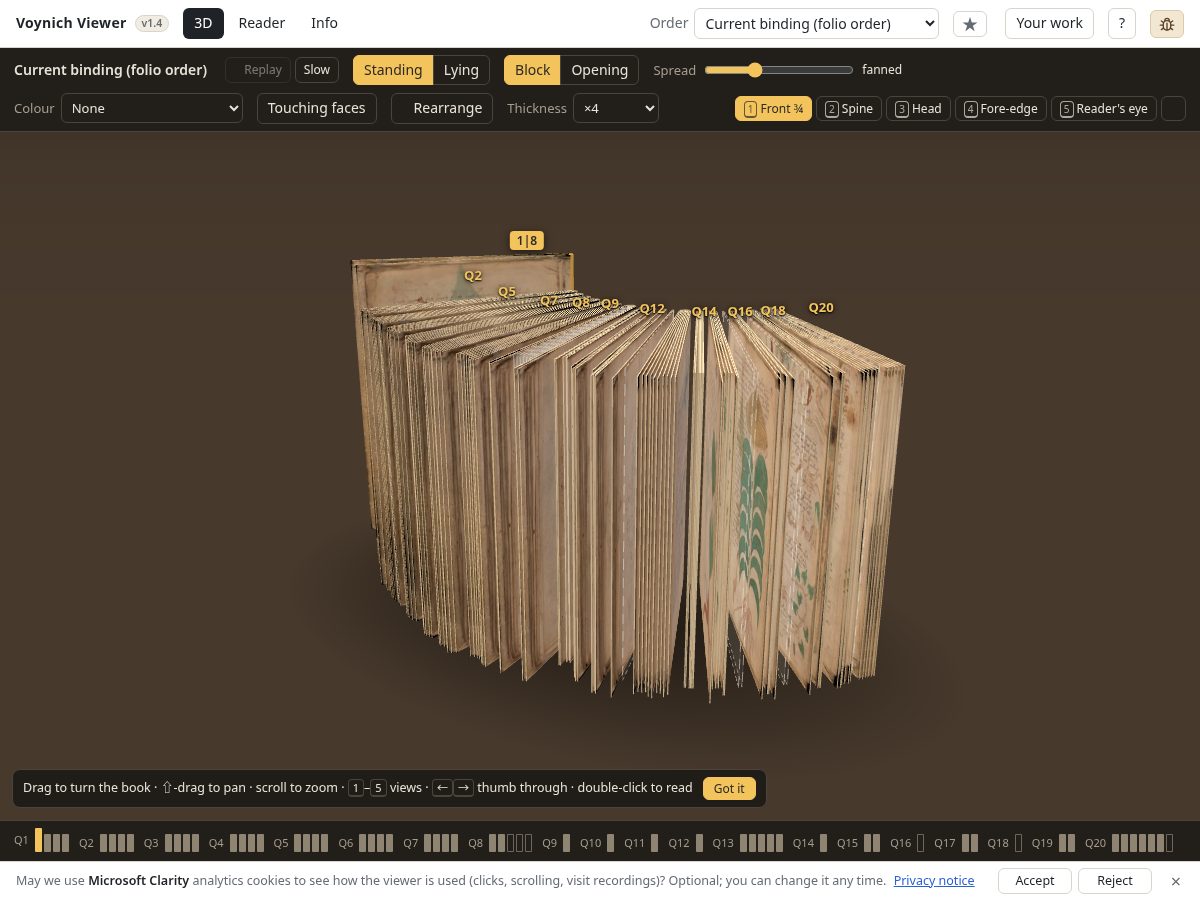Screen dimensions: 1200x900
Task: Dismiss the cookie banner with the X
Action: click(x=1176, y=881)
